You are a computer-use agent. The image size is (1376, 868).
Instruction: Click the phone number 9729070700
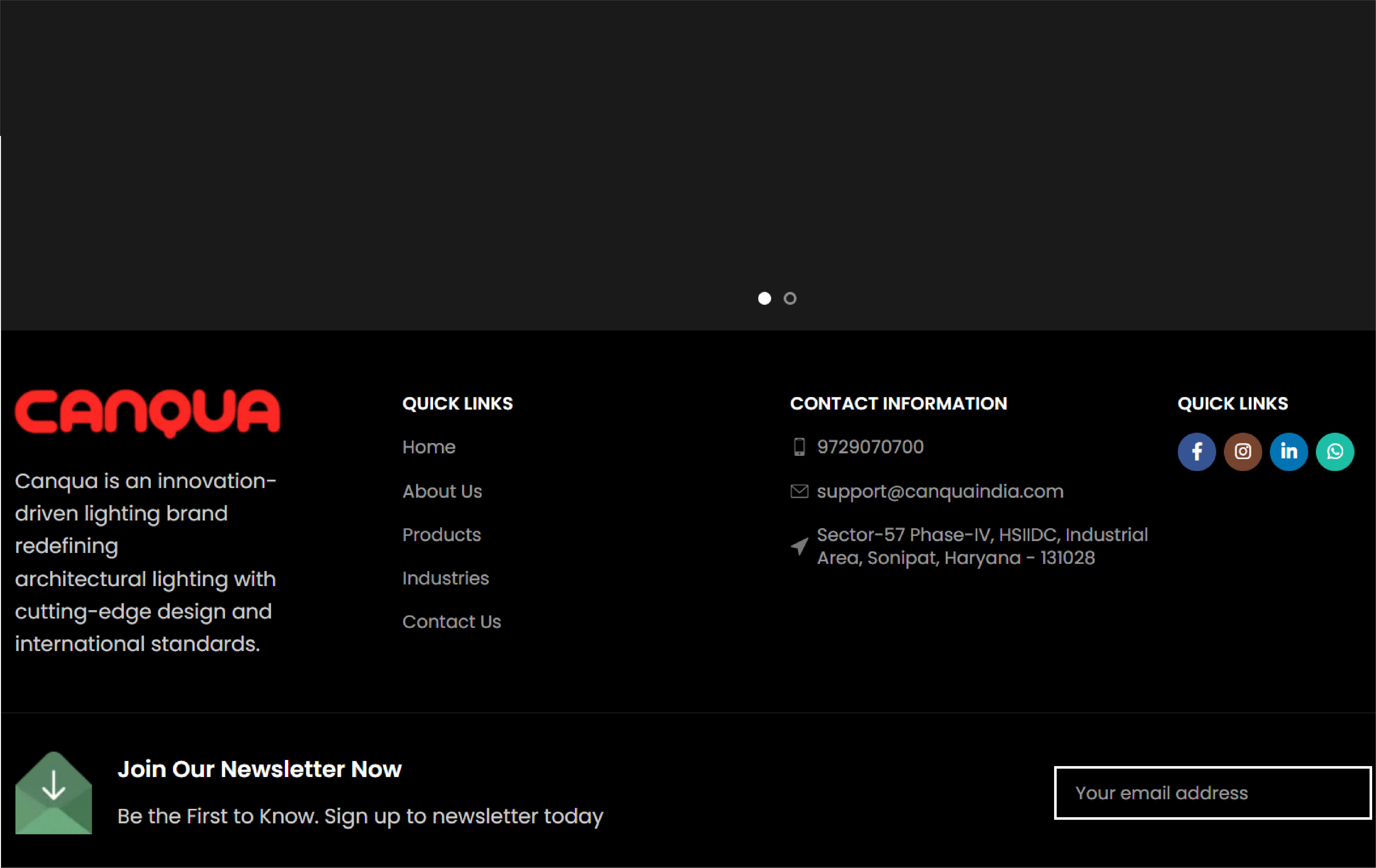870,447
